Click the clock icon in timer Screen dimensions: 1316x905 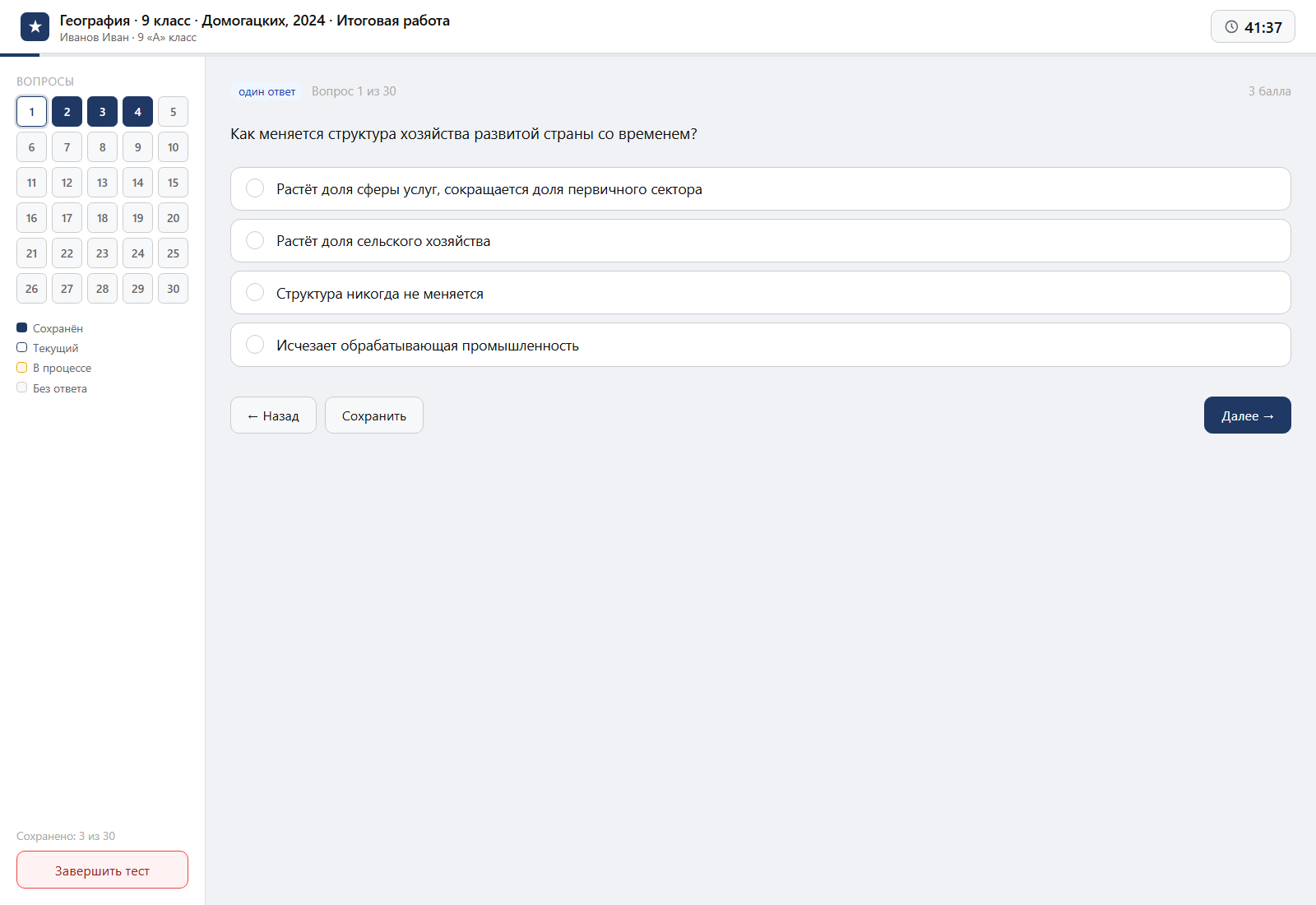[x=1231, y=27]
